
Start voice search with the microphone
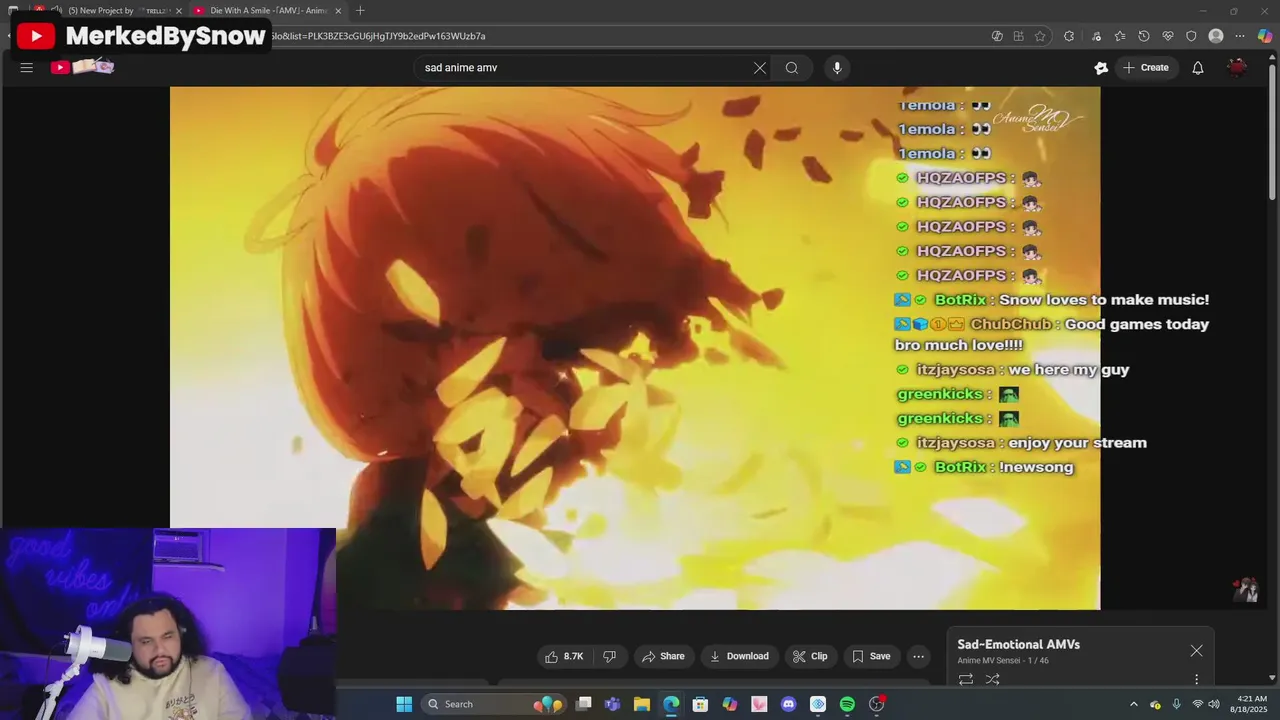[x=837, y=68]
